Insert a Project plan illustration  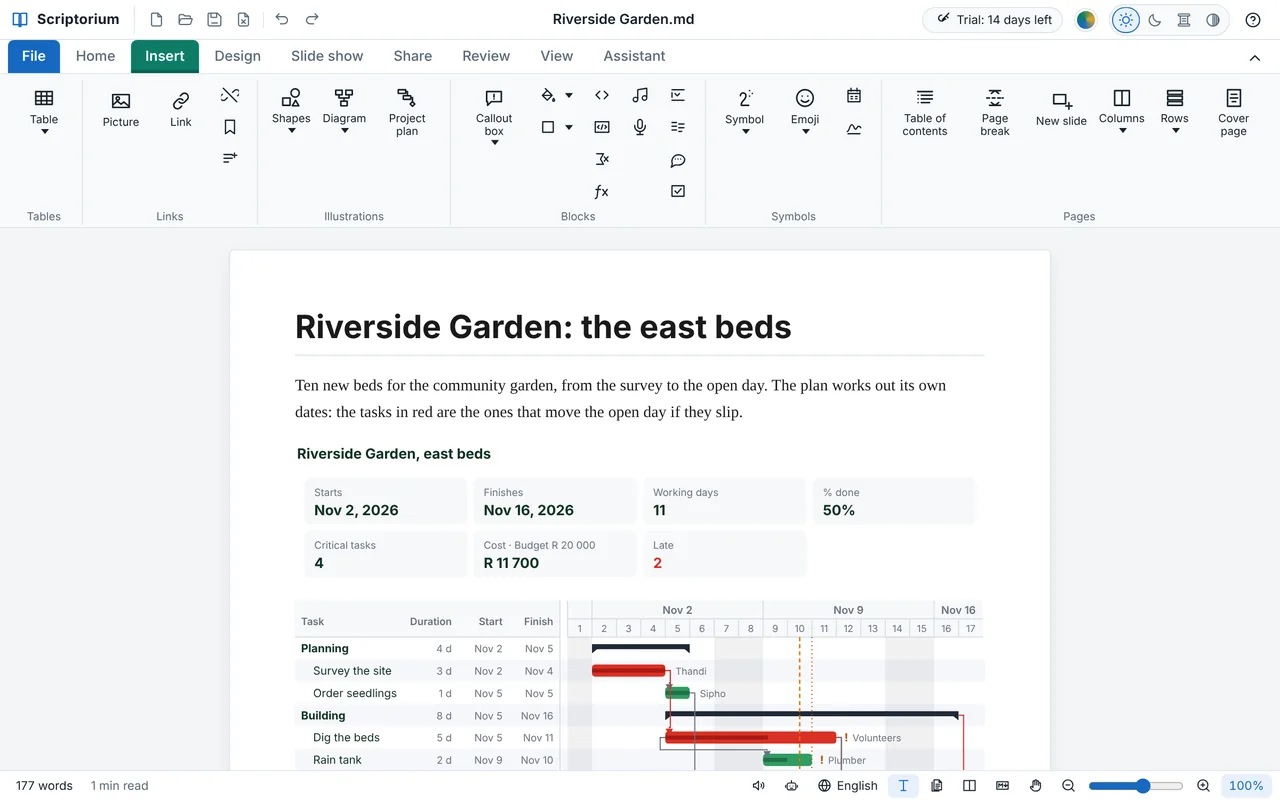coord(406,112)
